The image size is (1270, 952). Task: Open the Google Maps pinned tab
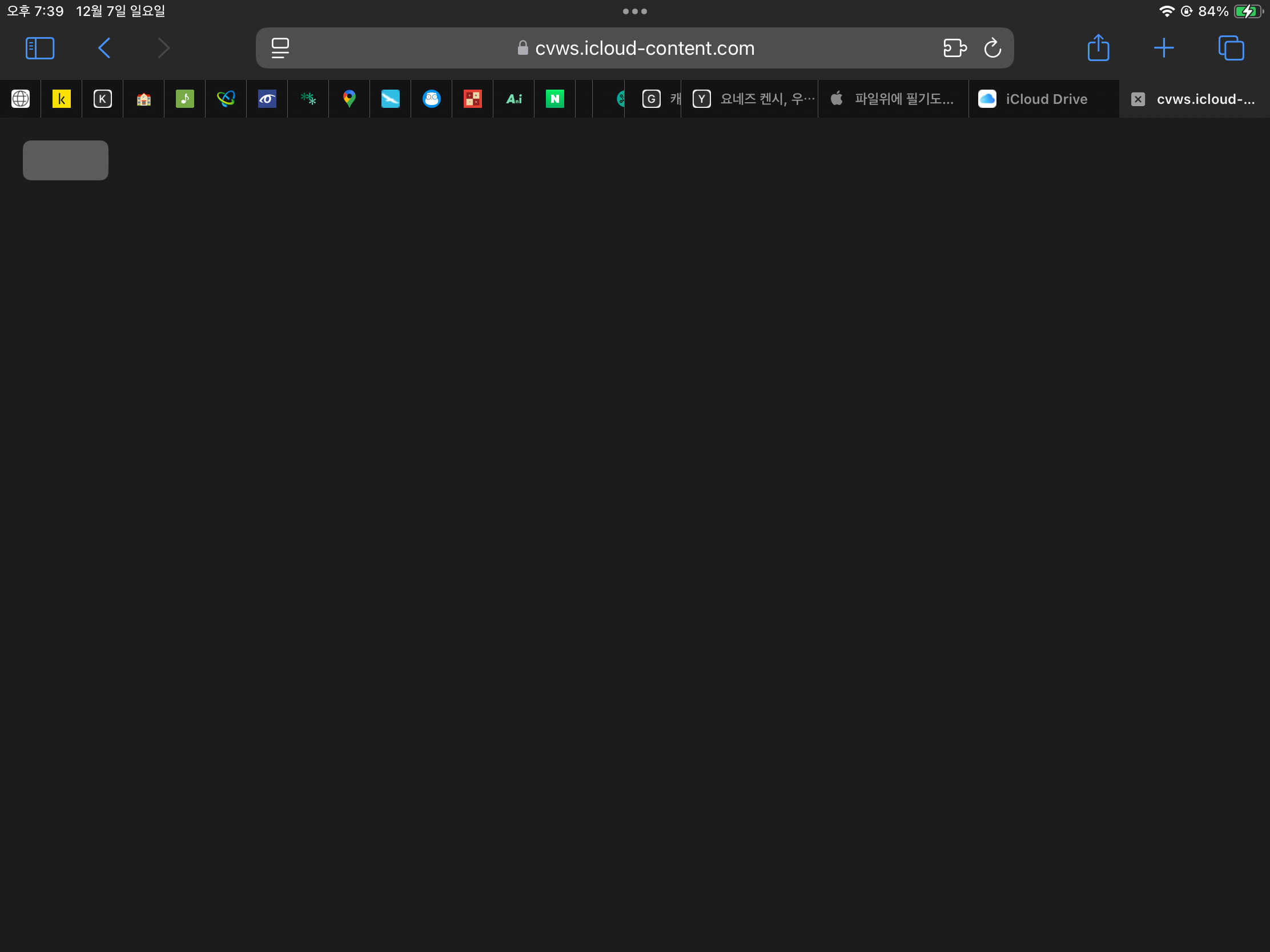click(x=349, y=99)
